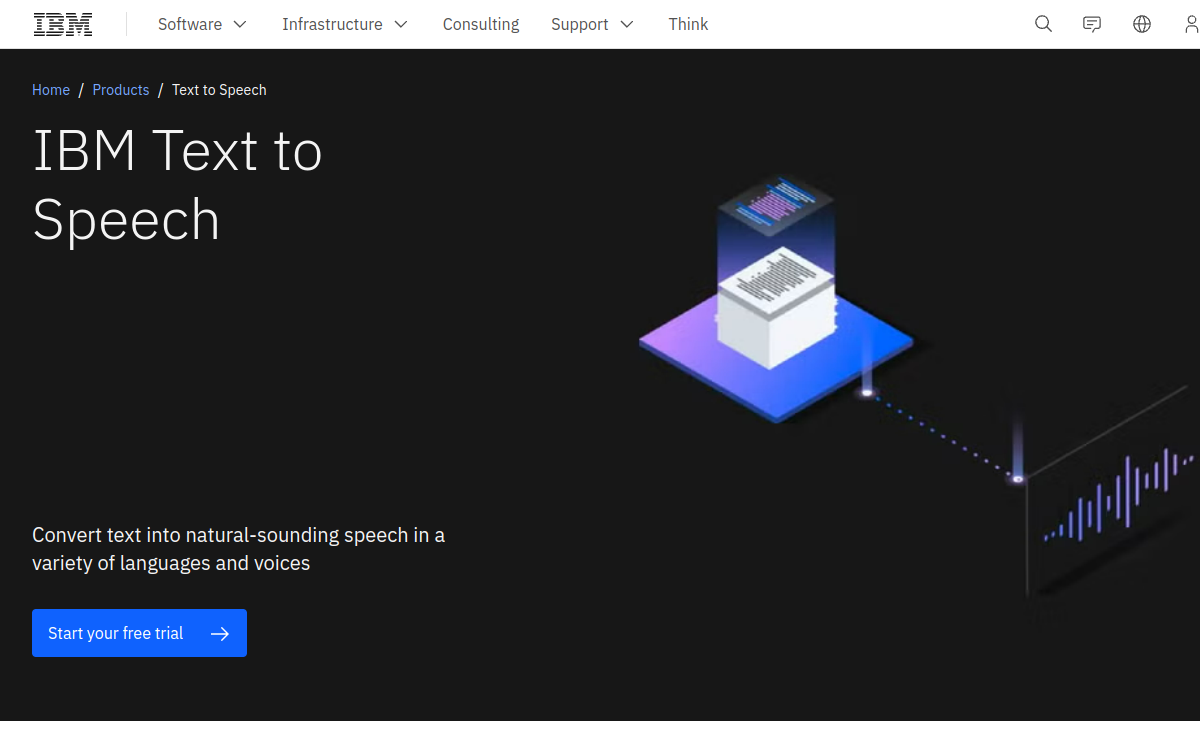
Task: Click the IBM logo
Action: point(63,24)
